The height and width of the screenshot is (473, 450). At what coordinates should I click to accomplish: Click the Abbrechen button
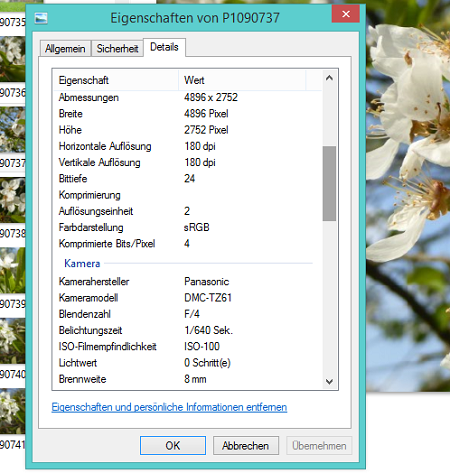click(x=246, y=445)
